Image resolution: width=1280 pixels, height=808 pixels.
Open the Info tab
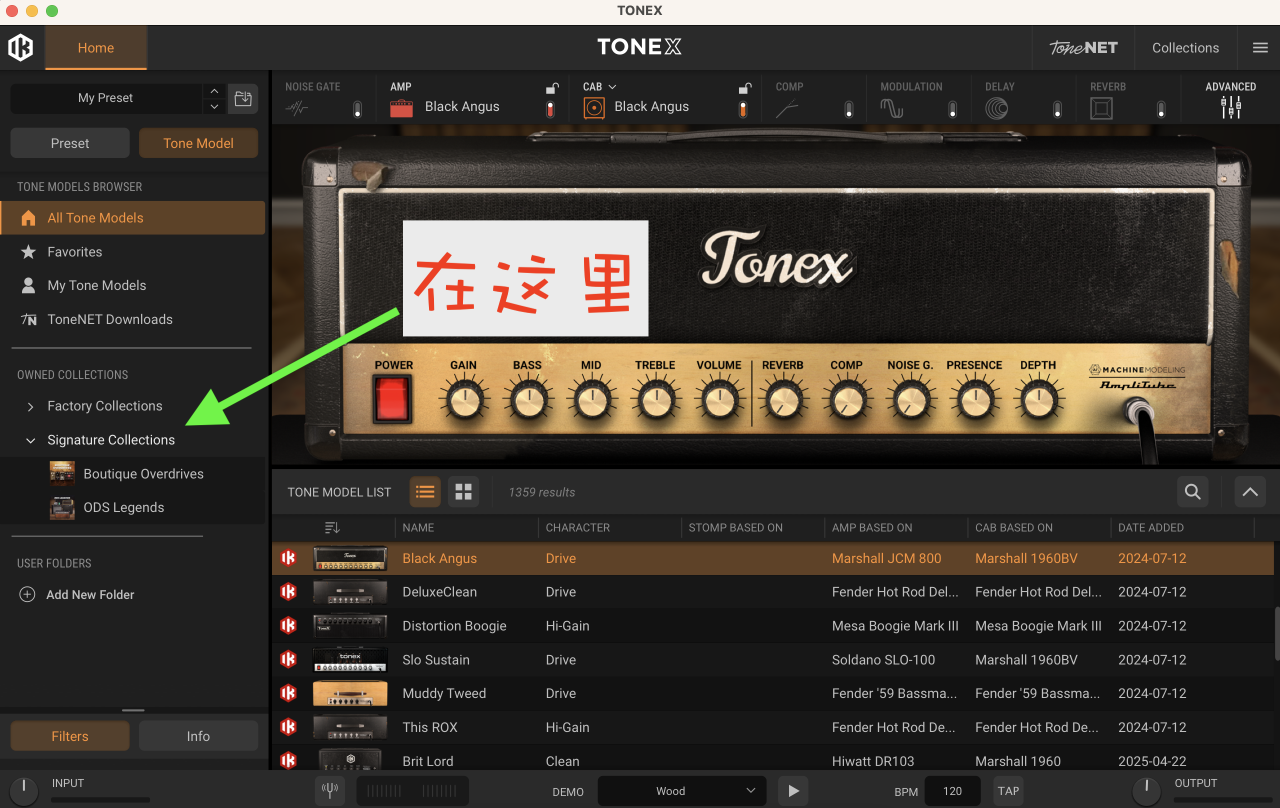(x=198, y=736)
